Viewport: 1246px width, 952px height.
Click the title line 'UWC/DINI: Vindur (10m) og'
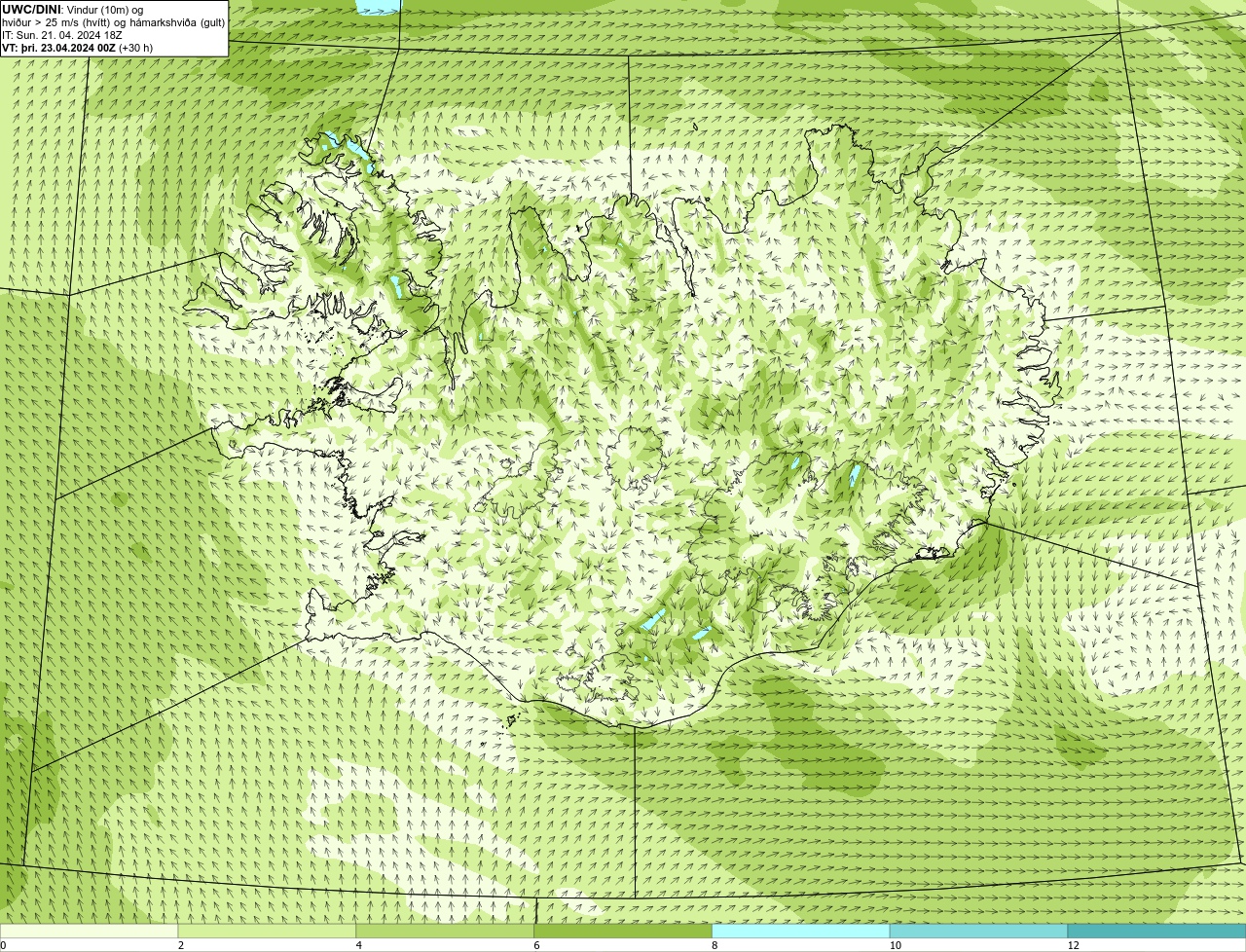(x=73, y=10)
